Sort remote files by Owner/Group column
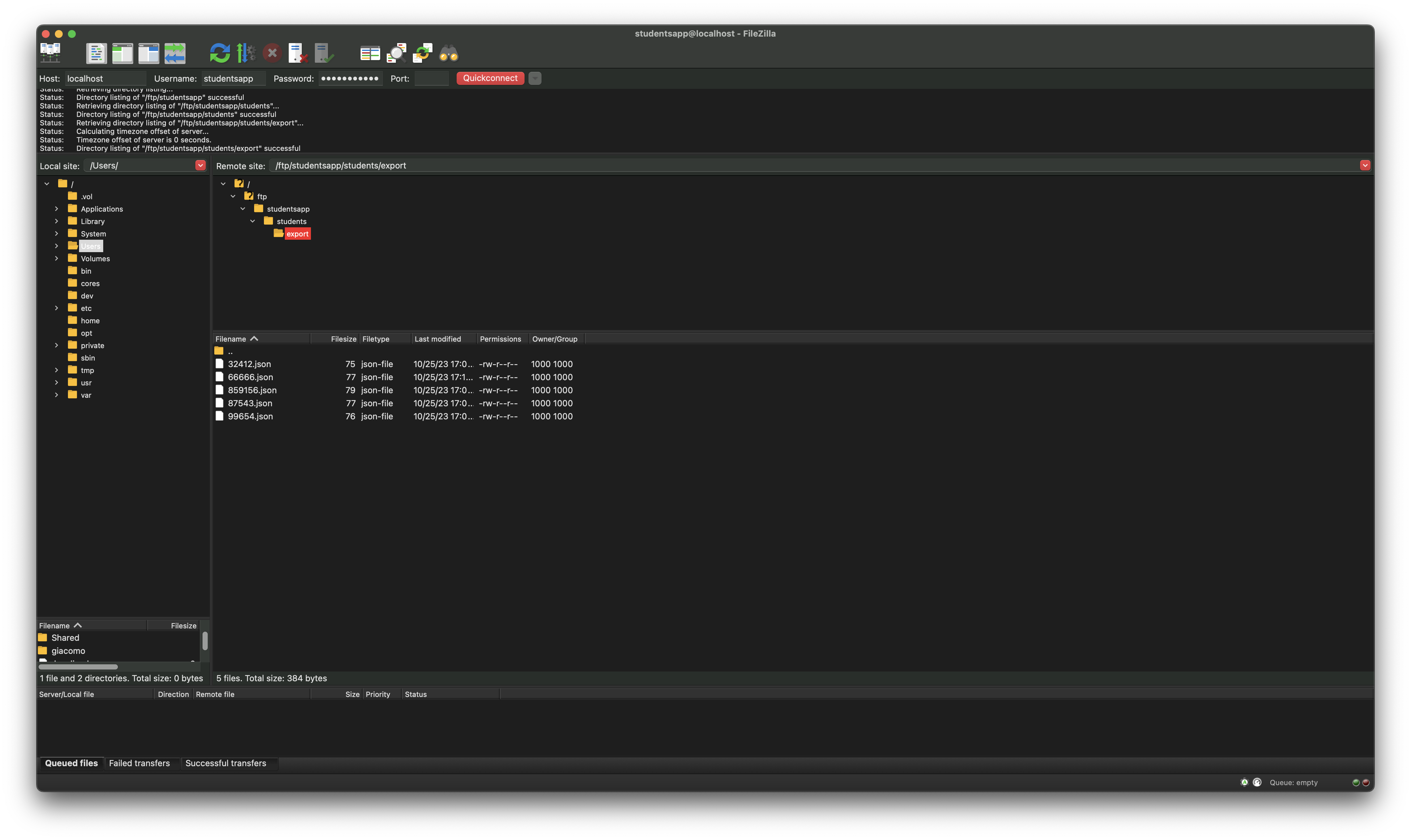This screenshot has width=1411, height=840. coord(557,339)
